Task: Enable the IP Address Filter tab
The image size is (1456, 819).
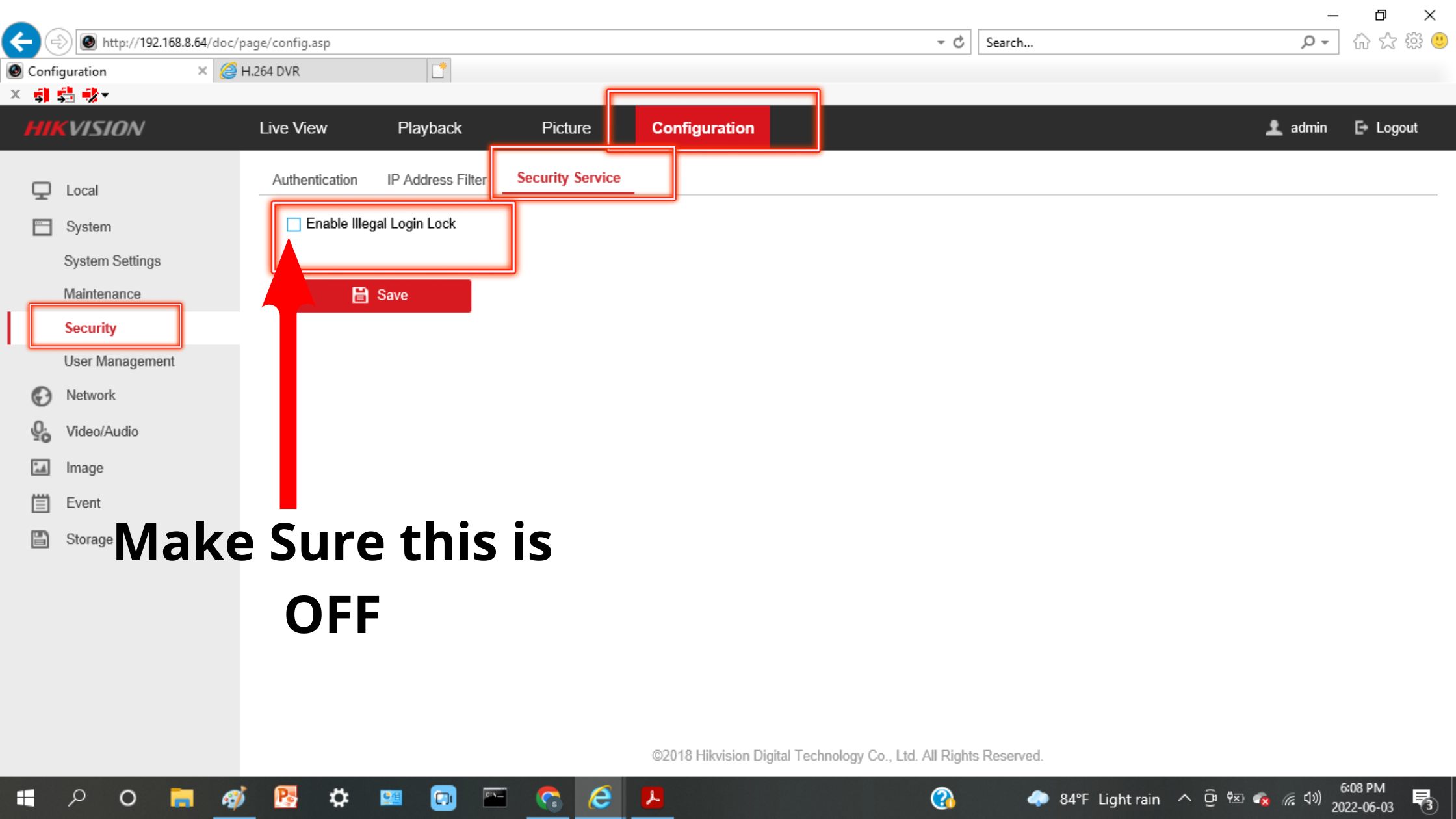Action: click(436, 178)
